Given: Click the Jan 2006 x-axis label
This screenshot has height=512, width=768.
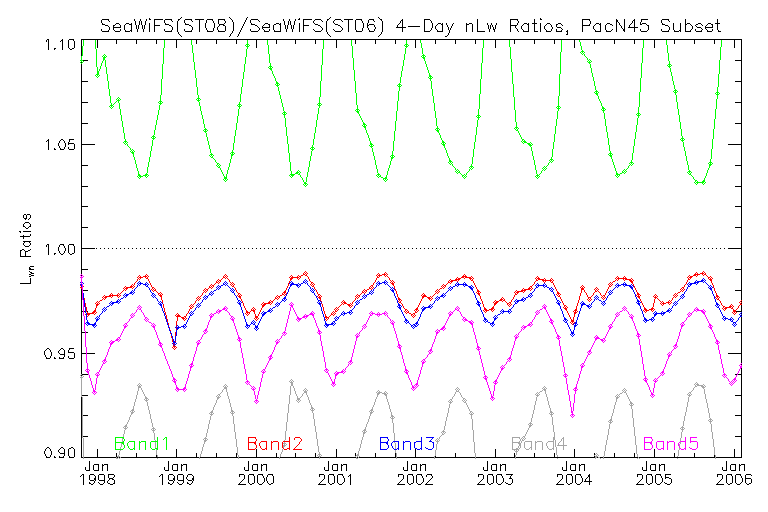Looking at the screenshot, I should tap(734, 473).
